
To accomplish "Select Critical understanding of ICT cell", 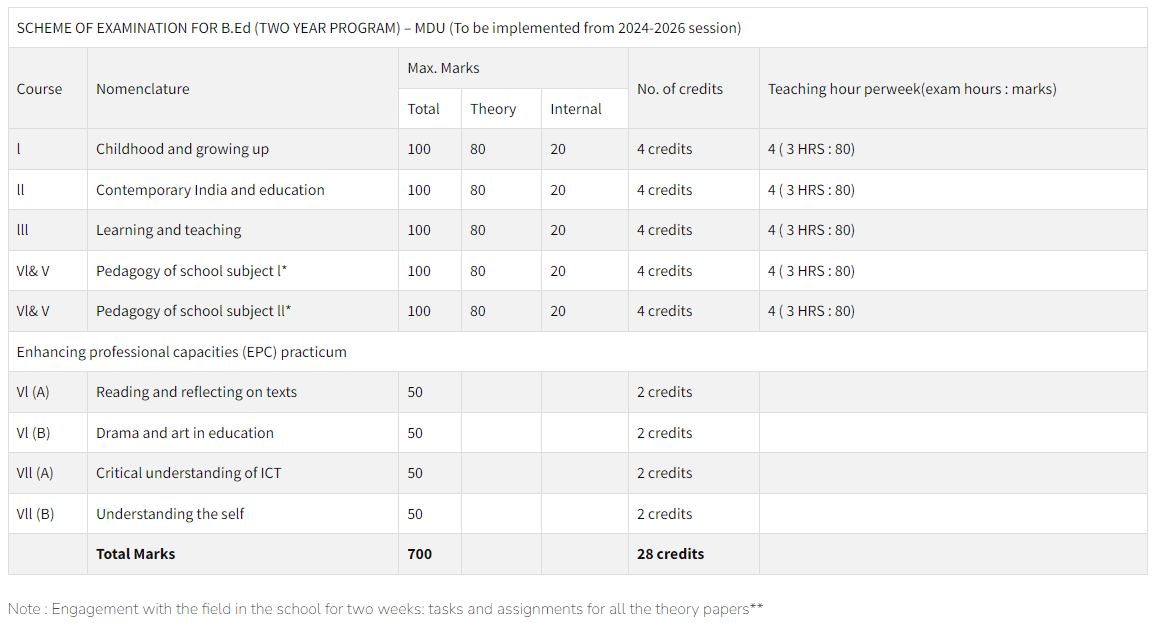I will (242, 473).
